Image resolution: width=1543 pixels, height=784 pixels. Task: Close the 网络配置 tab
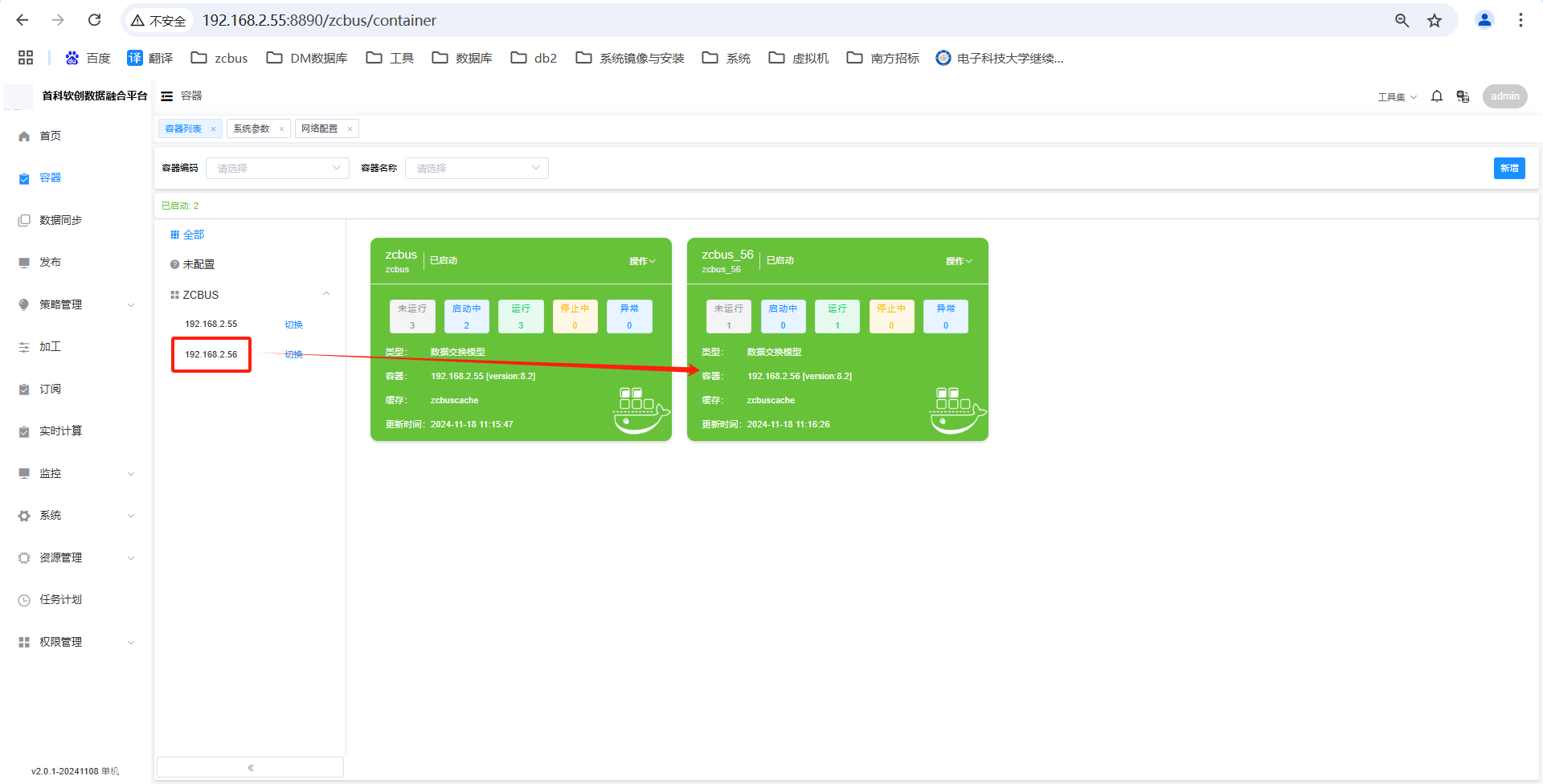350,129
